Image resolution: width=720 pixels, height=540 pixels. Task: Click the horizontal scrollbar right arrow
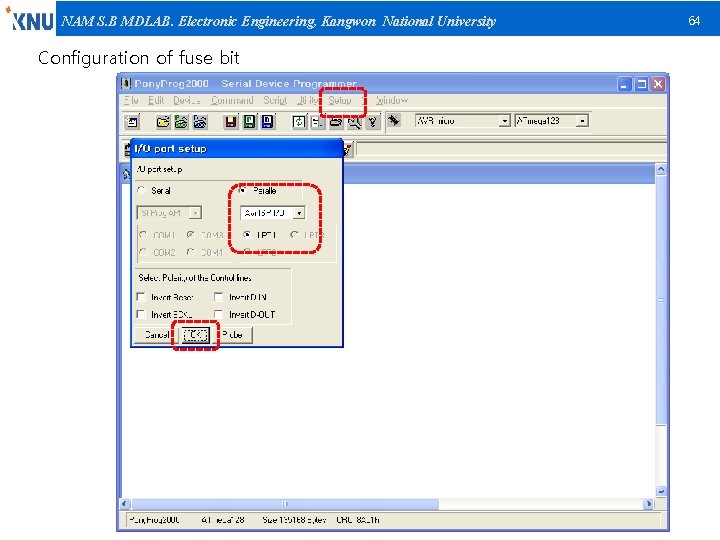tap(648, 504)
